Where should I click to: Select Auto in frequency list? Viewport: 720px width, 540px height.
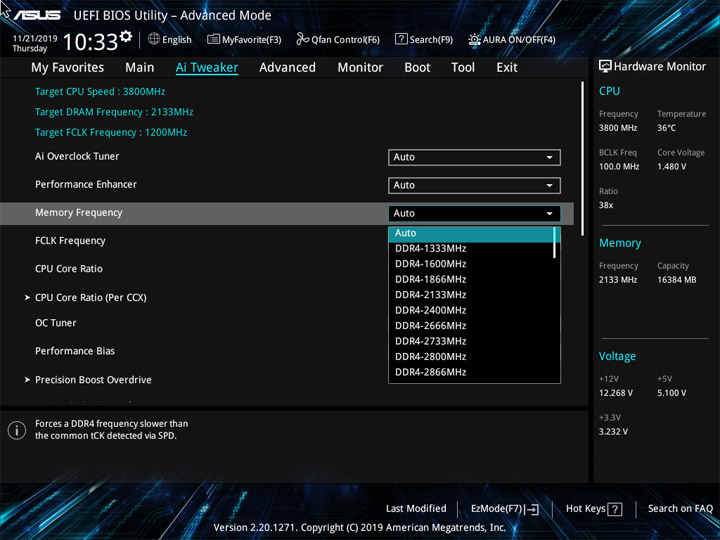472,233
